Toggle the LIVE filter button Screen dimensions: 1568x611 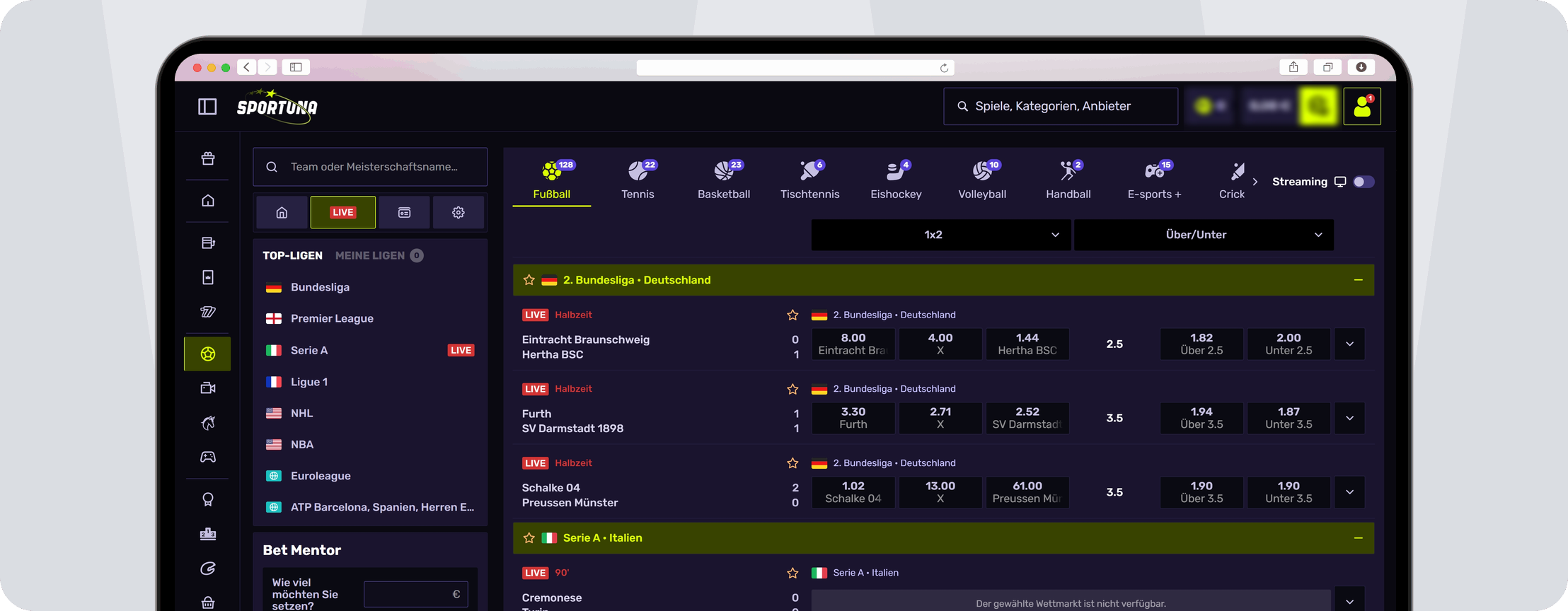pyautogui.click(x=343, y=212)
